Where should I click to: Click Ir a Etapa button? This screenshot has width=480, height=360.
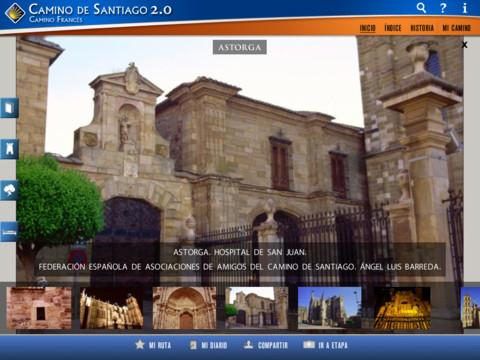click(325, 345)
